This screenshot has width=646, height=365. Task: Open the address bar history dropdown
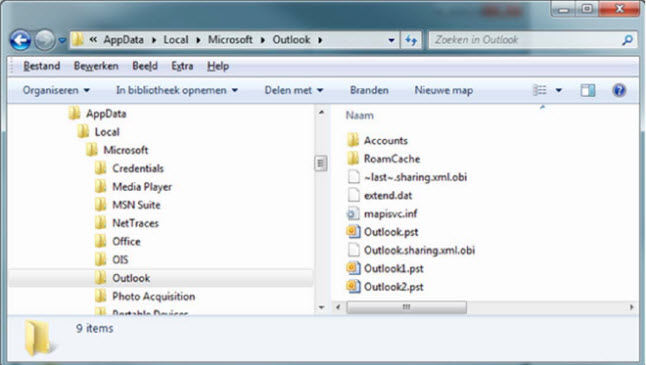pyautogui.click(x=391, y=40)
